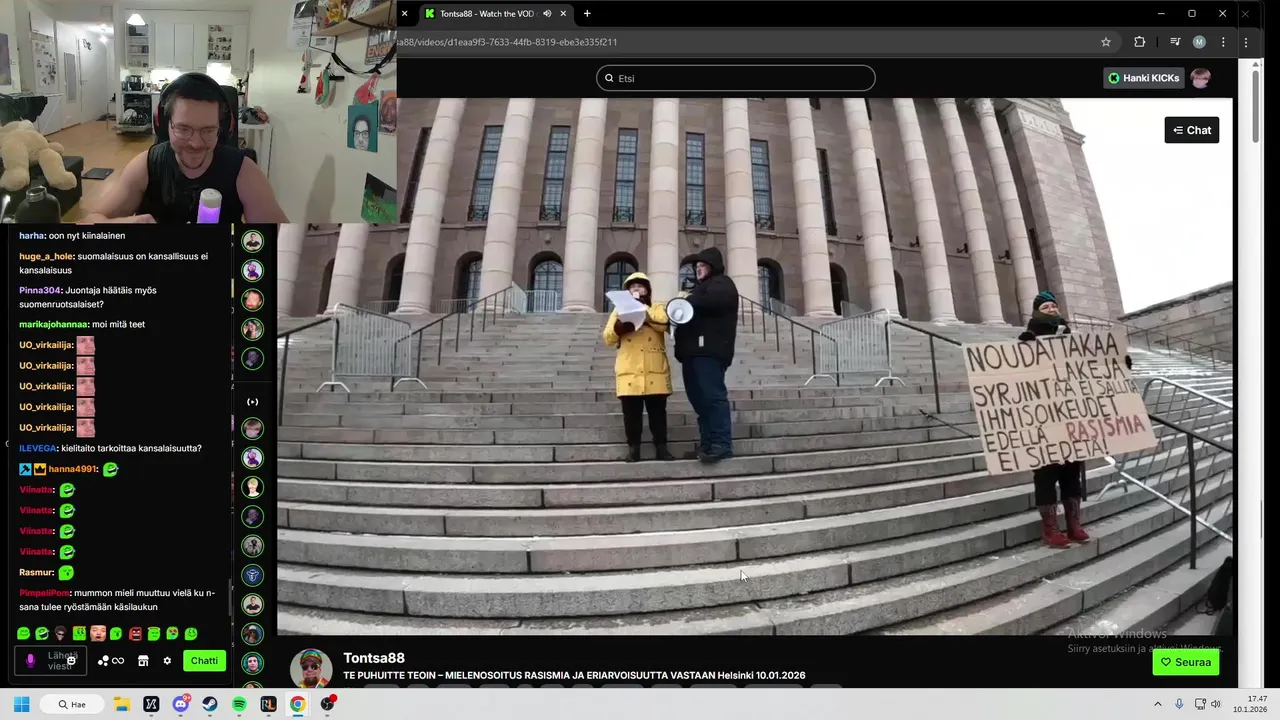Close the Tontsa88 browser tab

click(563, 14)
